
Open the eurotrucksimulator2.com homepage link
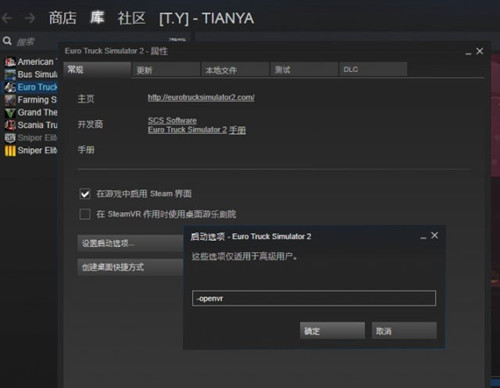pyautogui.click(x=201, y=97)
